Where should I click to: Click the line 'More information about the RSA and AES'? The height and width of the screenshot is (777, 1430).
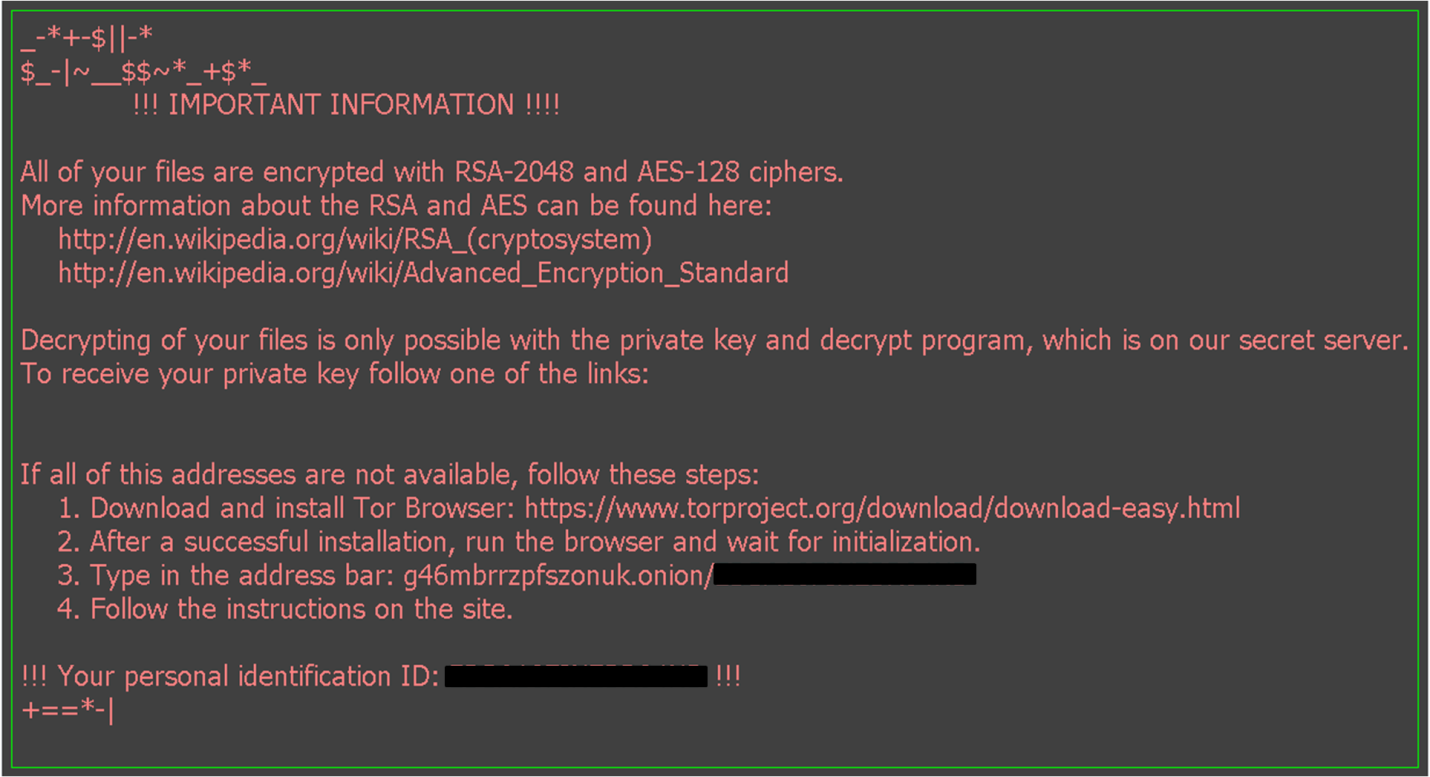coord(397,206)
